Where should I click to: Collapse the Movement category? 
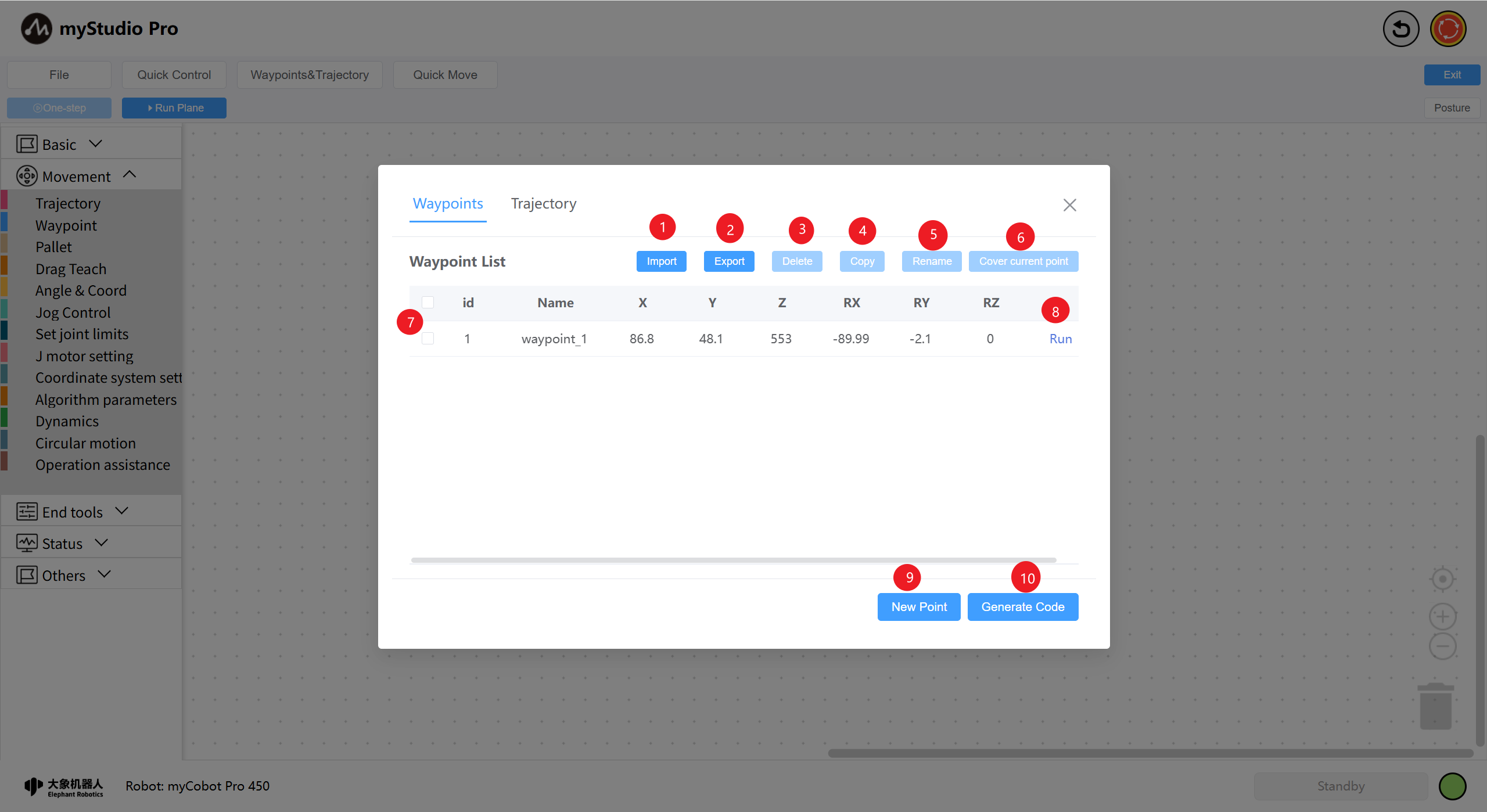point(76,176)
